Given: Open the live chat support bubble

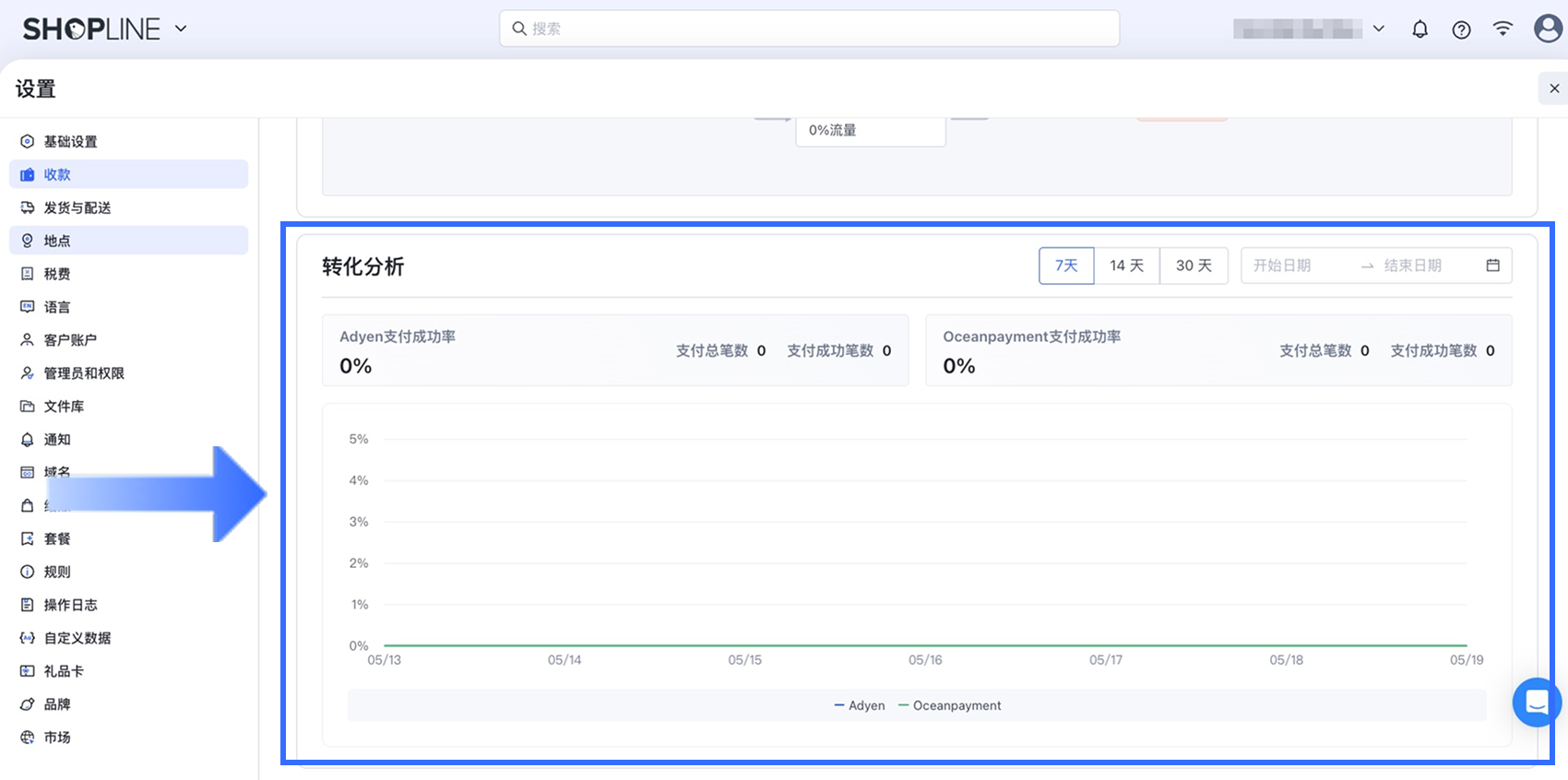Looking at the screenshot, I should point(1537,703).
